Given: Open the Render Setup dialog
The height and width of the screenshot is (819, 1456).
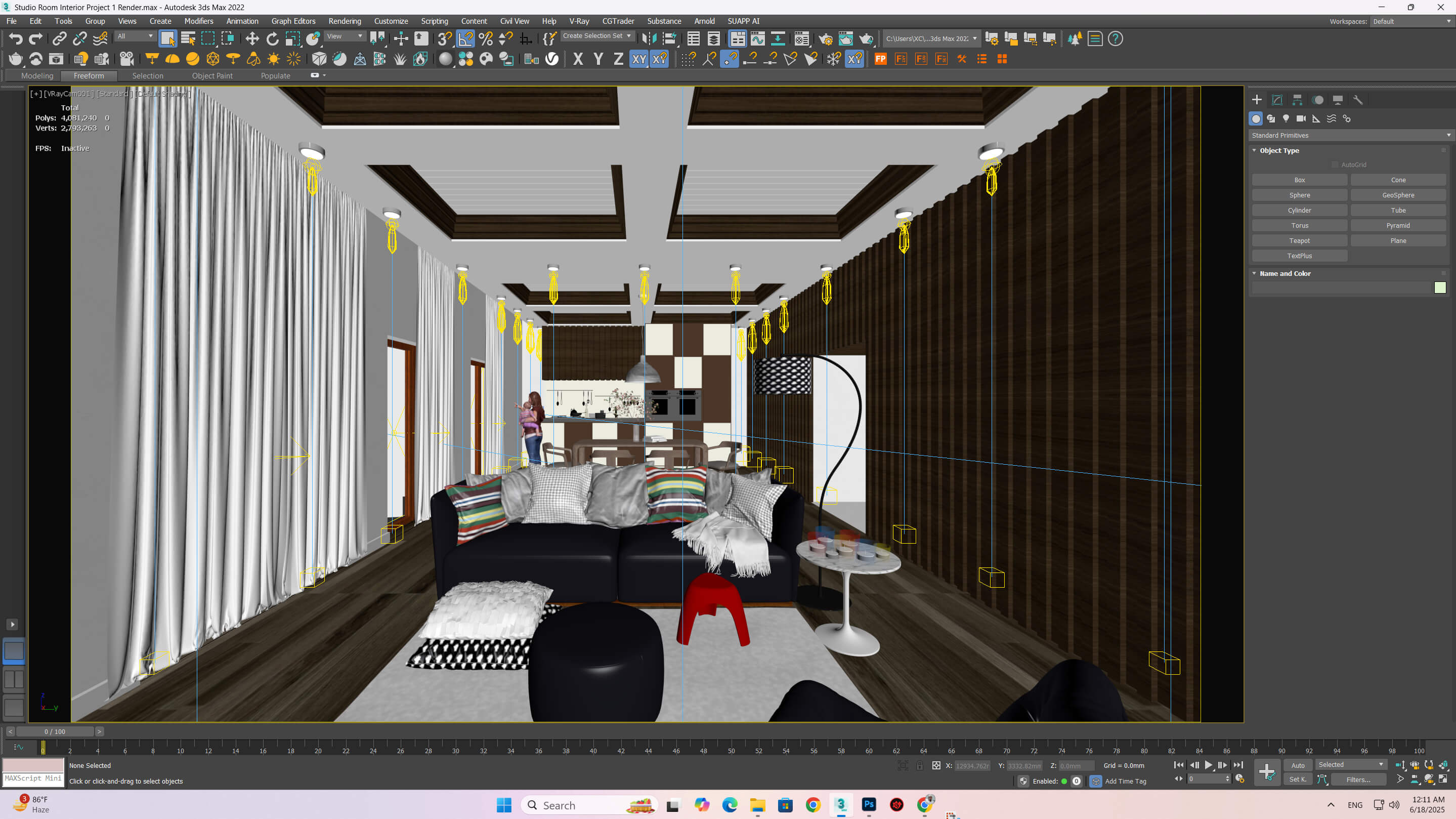Looking at the screenshot, I should 825,39.
